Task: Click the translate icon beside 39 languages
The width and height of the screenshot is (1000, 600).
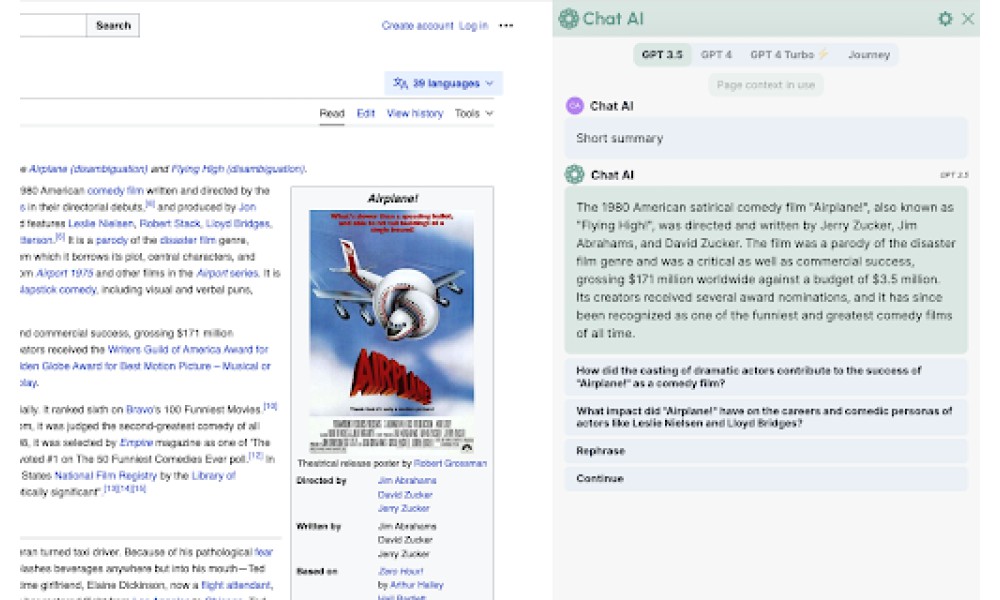Action: point(401,83)
